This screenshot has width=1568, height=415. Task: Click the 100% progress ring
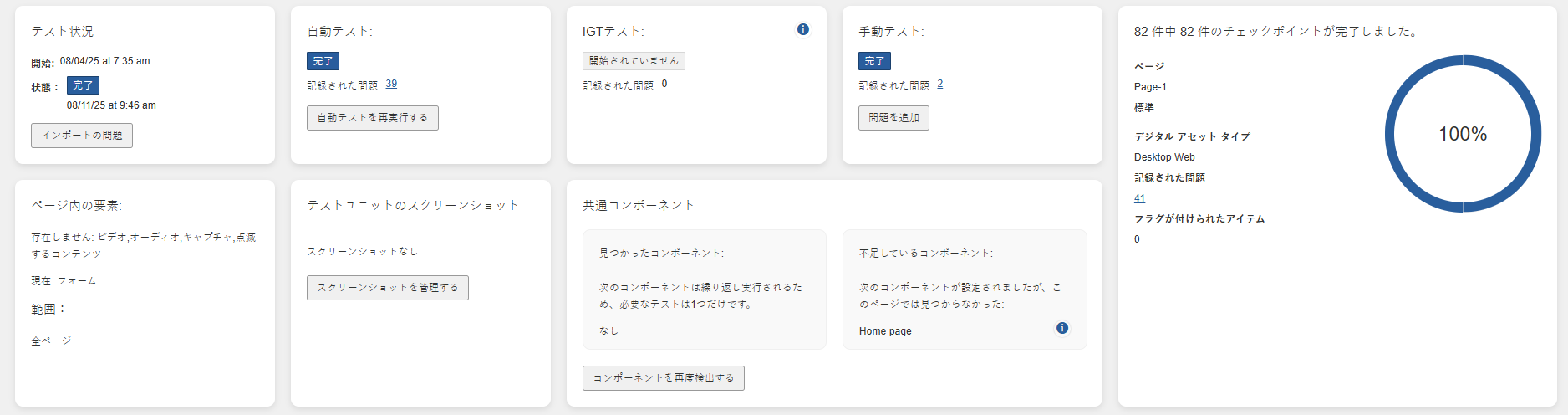(x=1462, y=134)
